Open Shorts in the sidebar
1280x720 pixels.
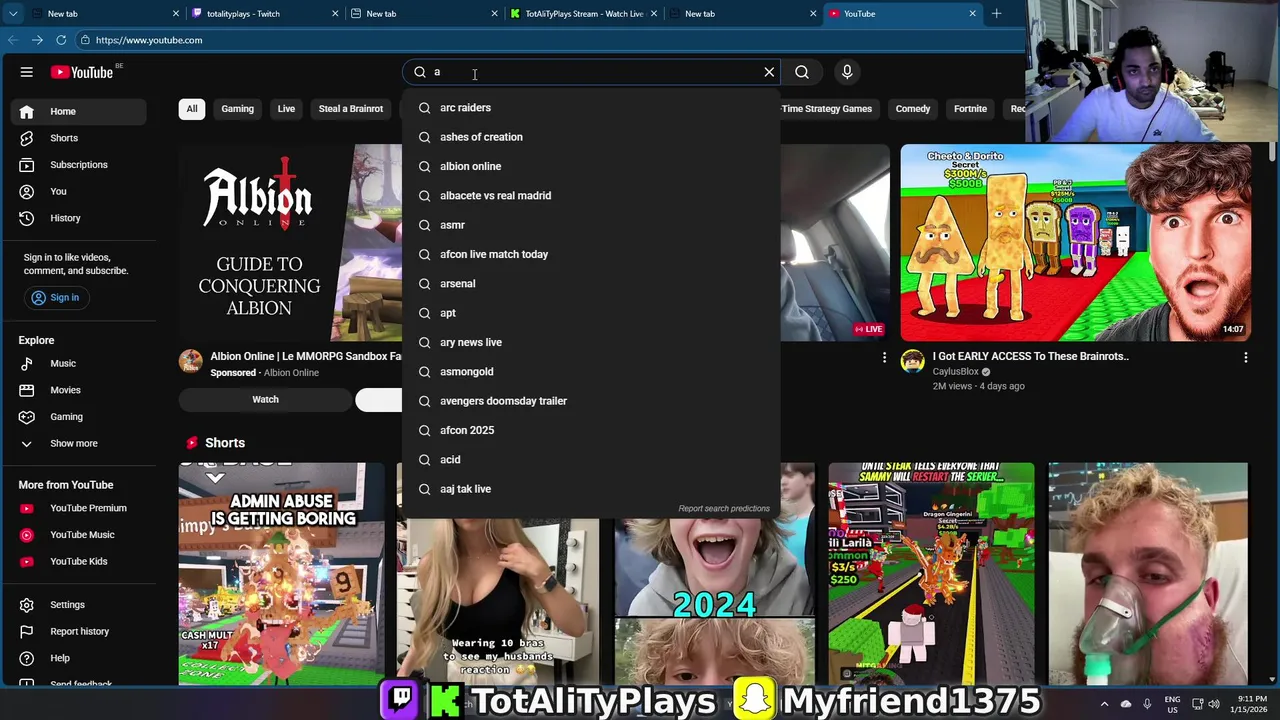(x=78, y=138)
